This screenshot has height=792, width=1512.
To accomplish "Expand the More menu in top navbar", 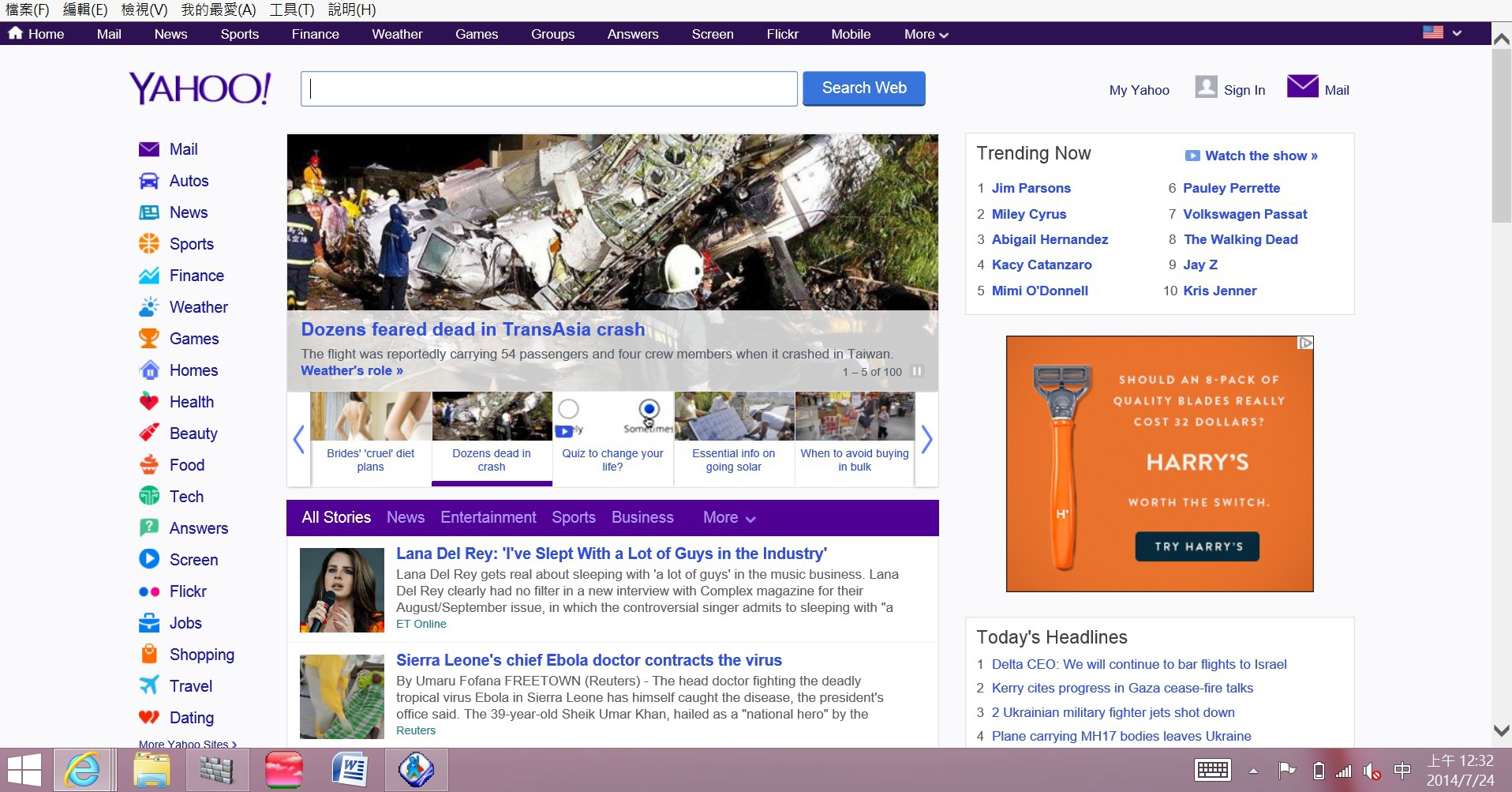I will point(926,34).
